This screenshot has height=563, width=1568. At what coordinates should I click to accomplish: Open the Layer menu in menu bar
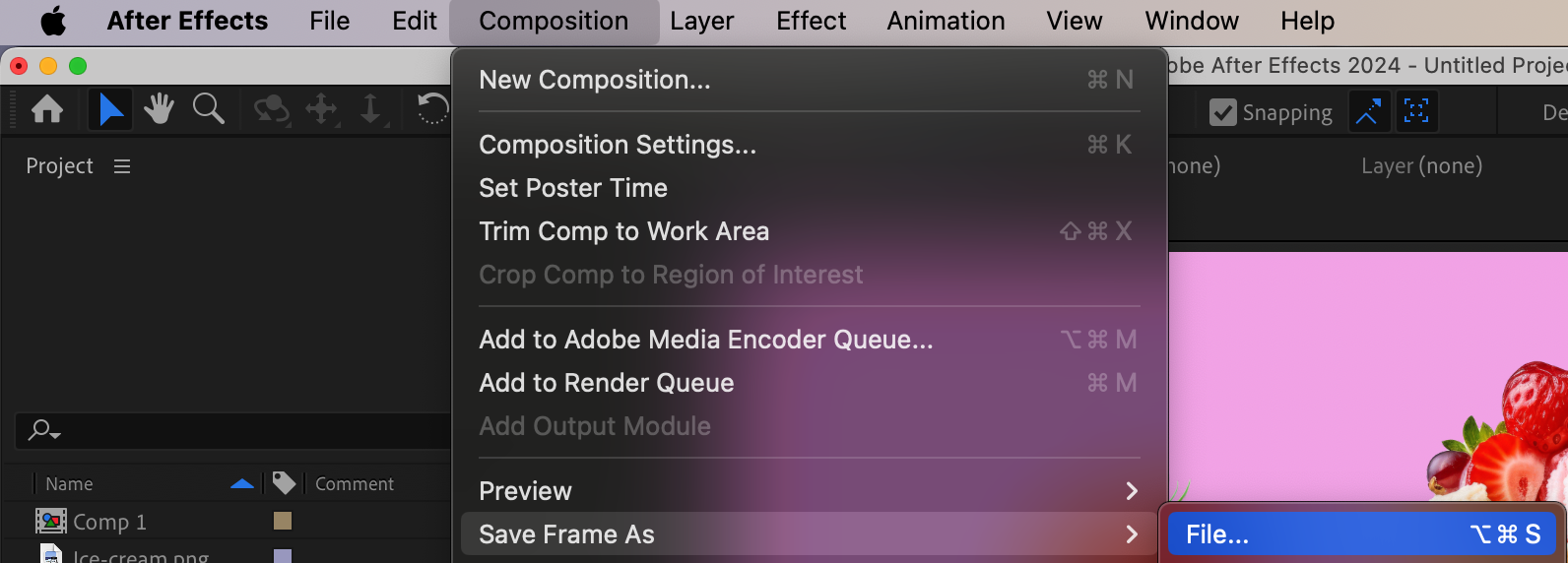pyautogui.click(x=701, y=21)
